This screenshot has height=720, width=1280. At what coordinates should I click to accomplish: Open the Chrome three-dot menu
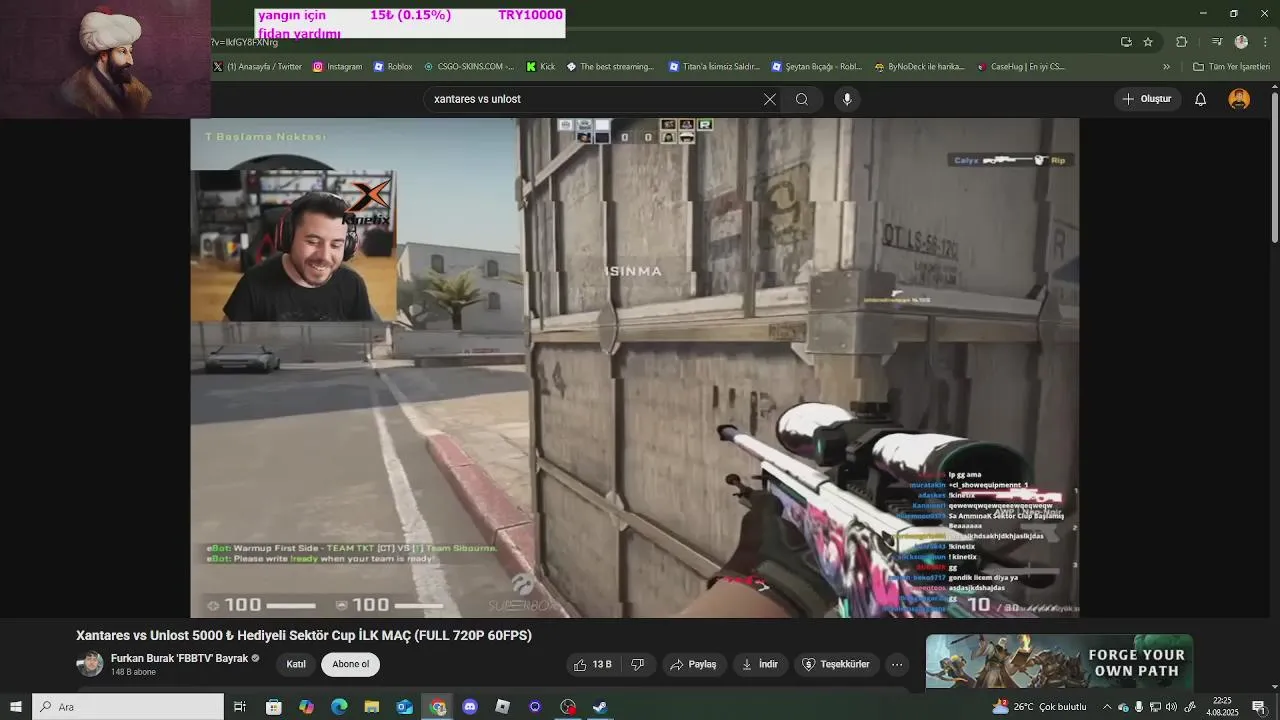coord(1266,42)
